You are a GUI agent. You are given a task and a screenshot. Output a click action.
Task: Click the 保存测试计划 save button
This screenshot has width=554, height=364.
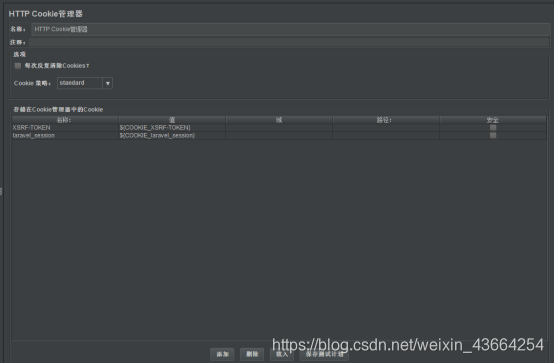tap(324, 354)
